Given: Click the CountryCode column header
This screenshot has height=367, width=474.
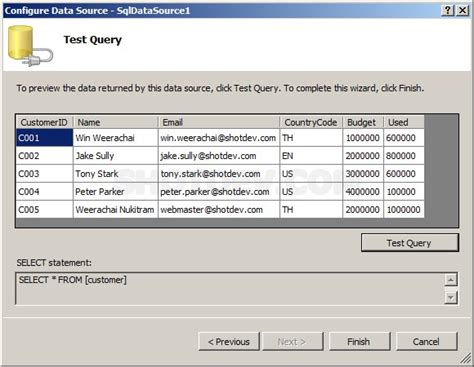Looking at the screenshot, I should 311,122.
